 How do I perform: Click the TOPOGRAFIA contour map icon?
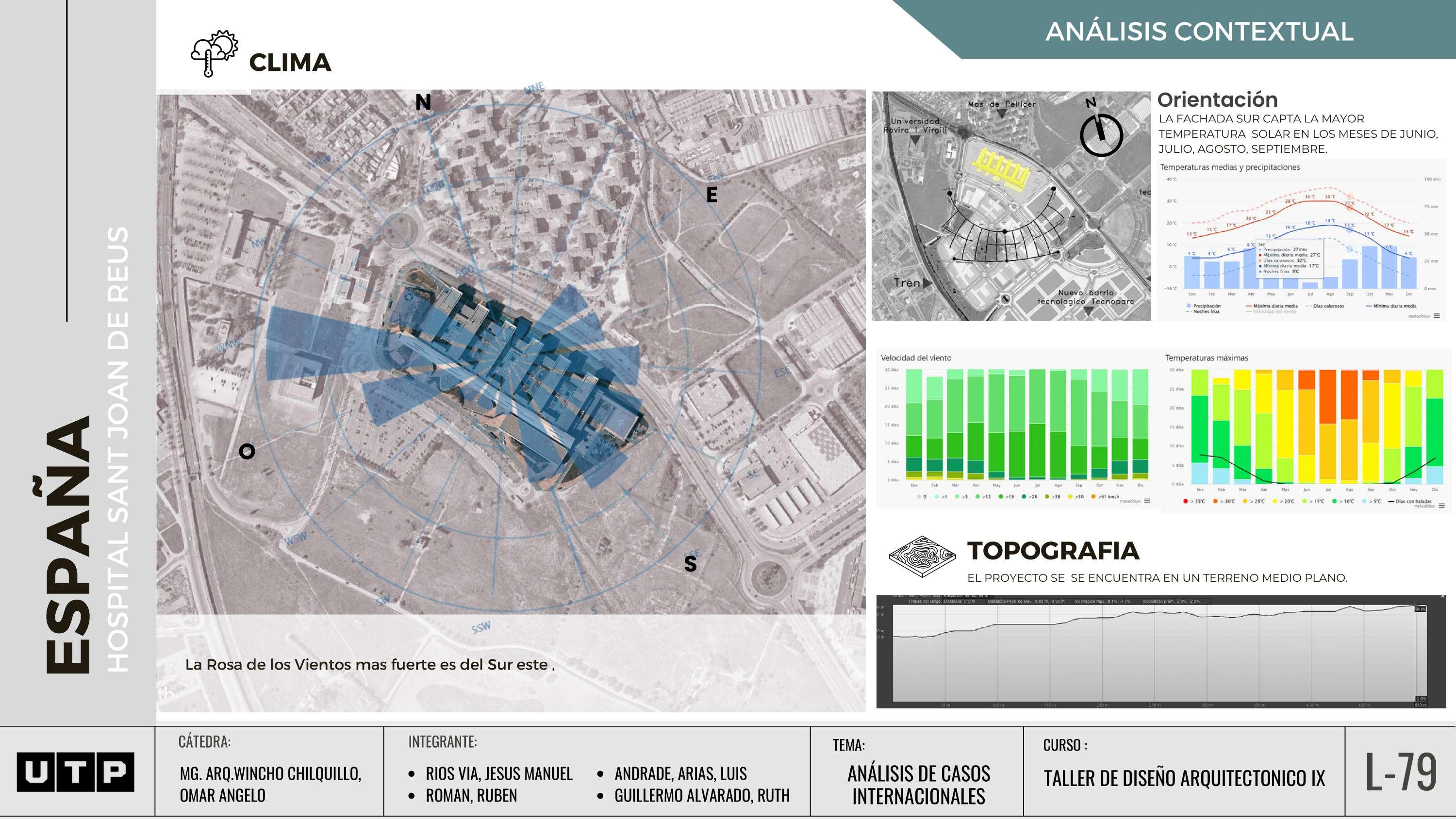point(922,557)
